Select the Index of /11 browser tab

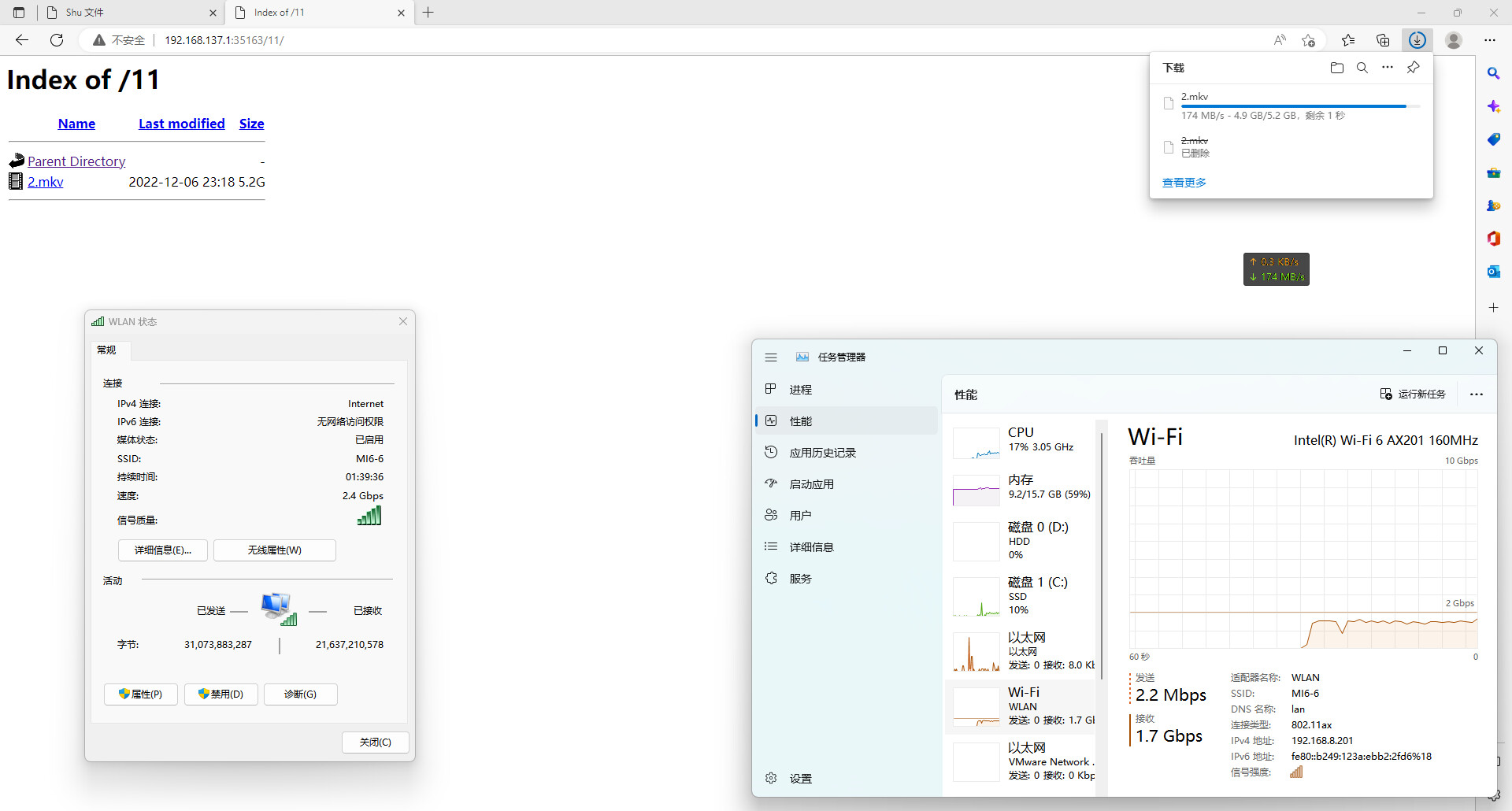tap(320, 13)
